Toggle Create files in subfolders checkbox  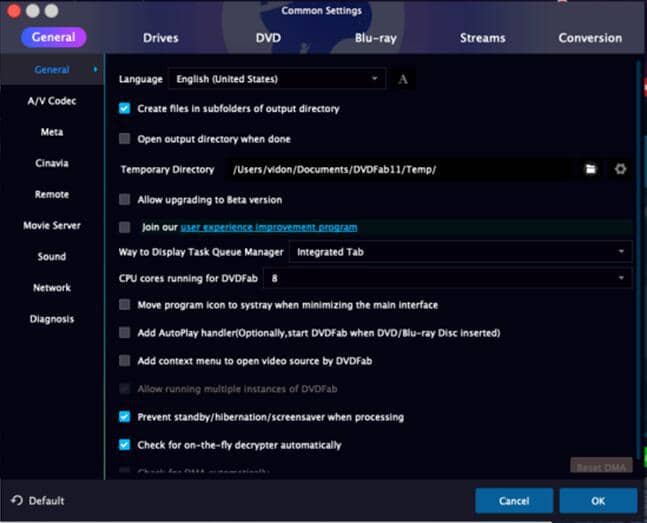(x=124, y=108)
